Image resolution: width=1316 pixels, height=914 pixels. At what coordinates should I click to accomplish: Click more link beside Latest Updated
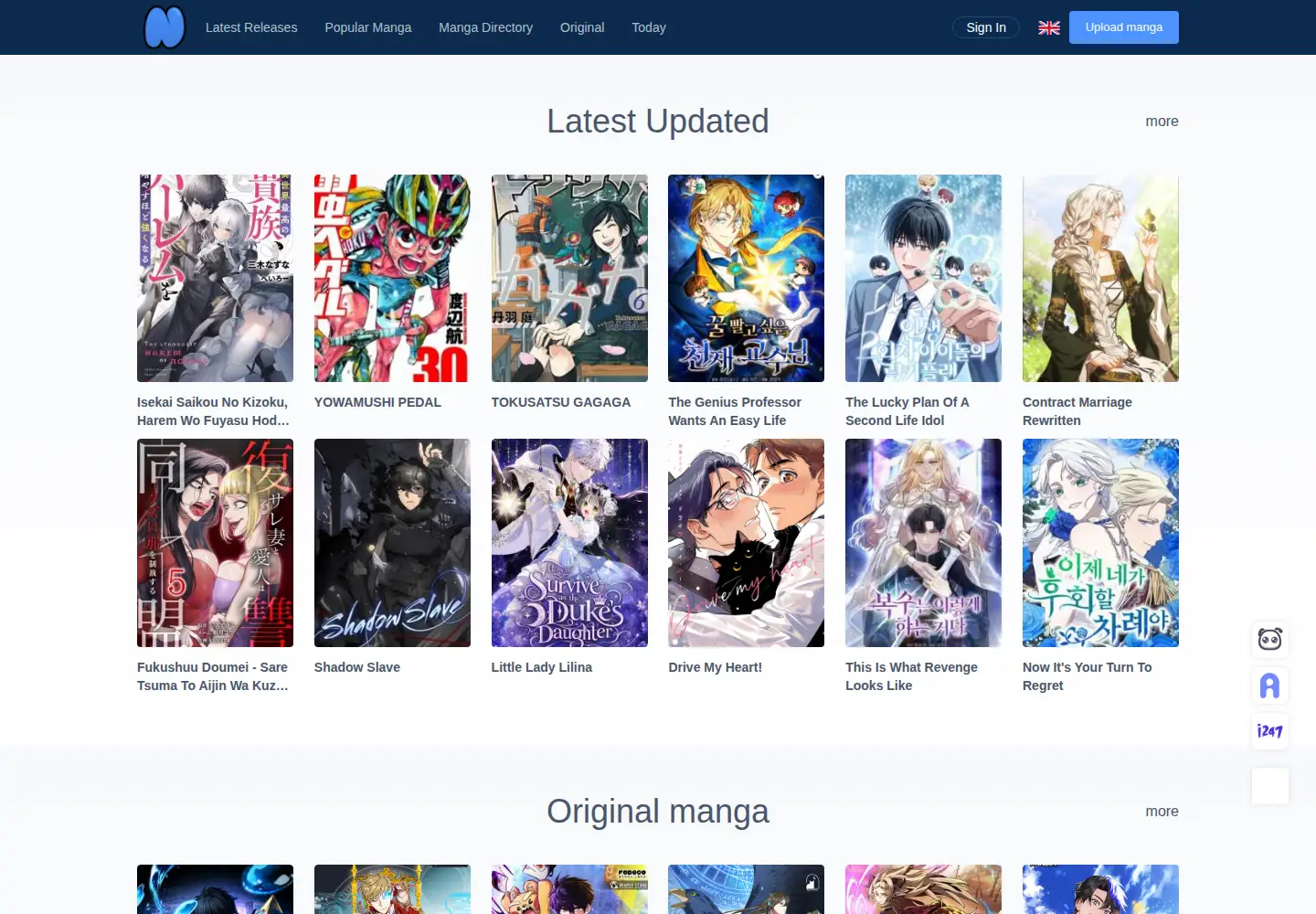pos(1162,122)
